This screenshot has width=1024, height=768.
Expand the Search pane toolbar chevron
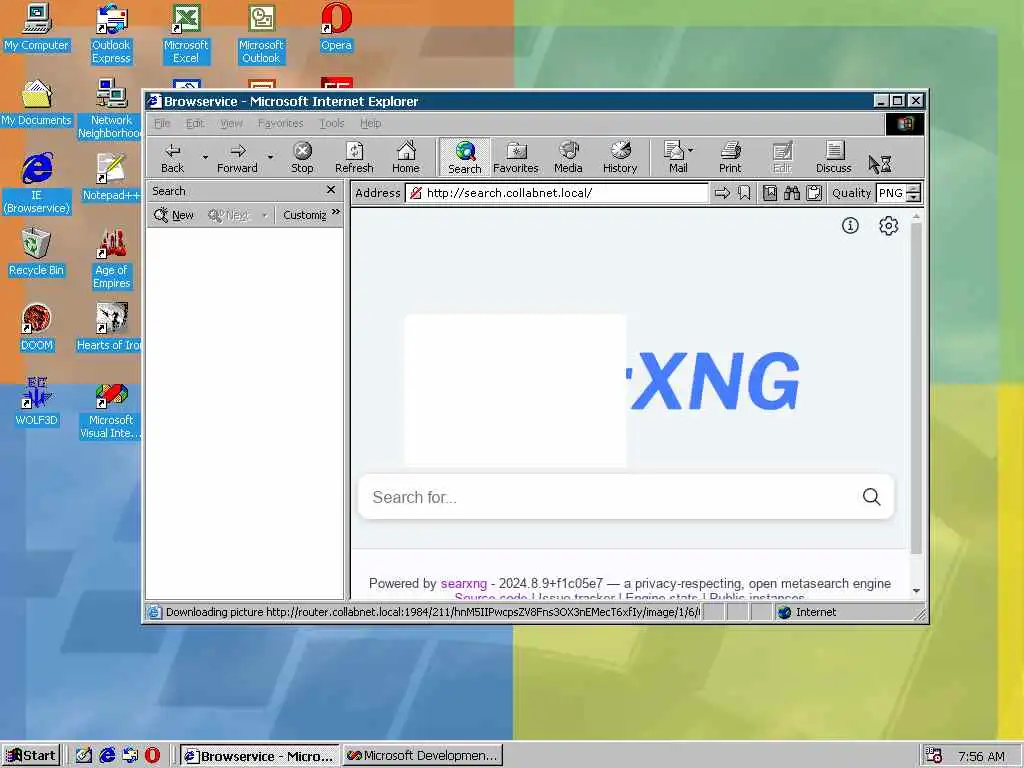point(336,212)
